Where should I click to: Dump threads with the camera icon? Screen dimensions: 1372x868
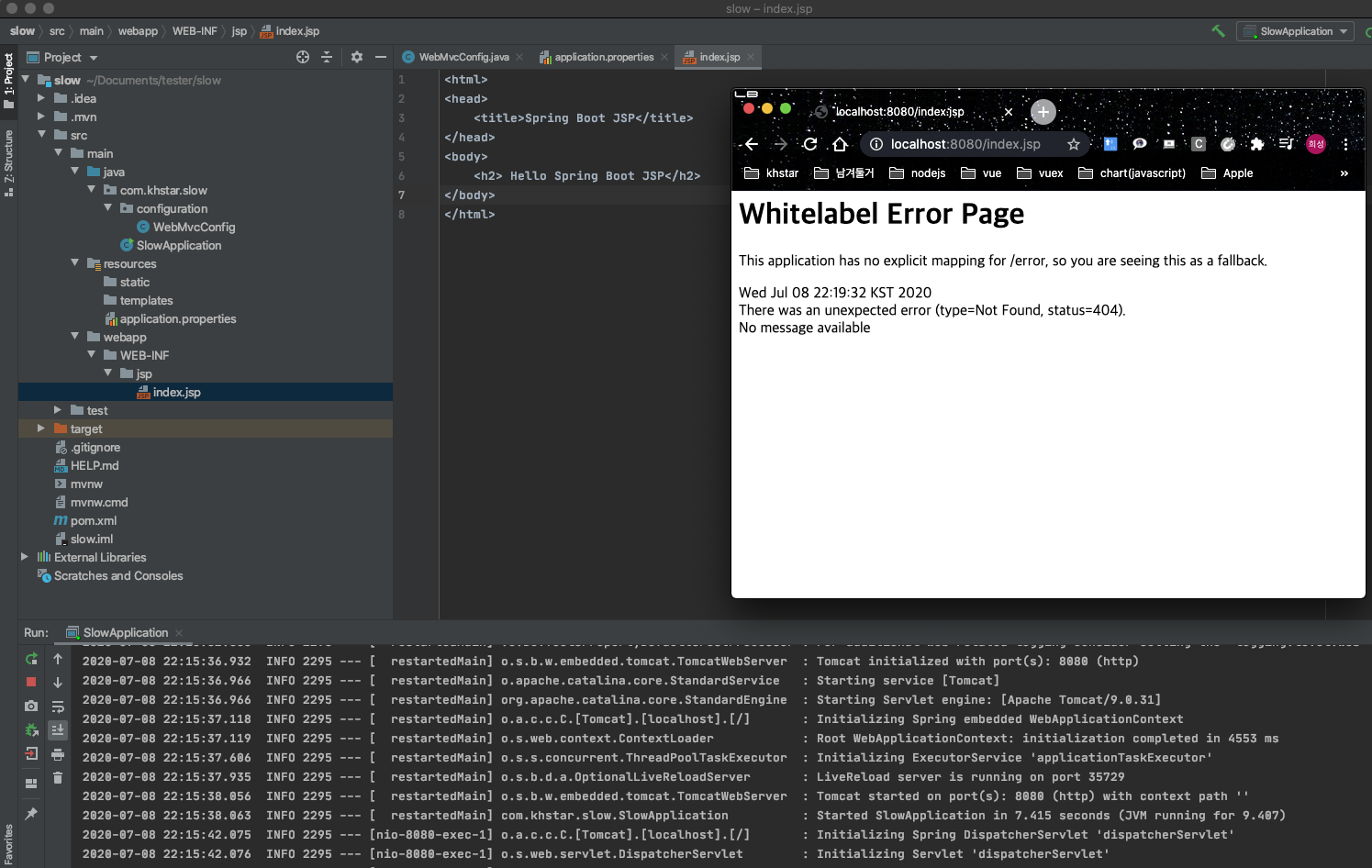click(31, 706)
